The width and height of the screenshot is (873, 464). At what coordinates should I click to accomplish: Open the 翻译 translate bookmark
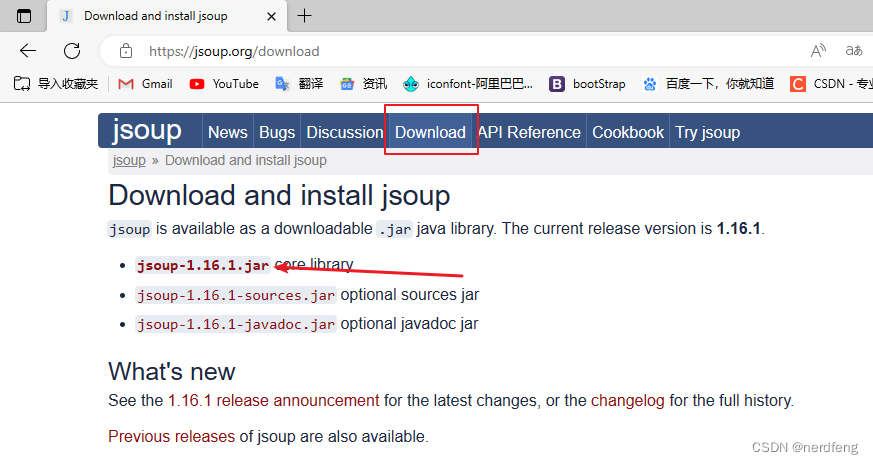click(299, 84)
